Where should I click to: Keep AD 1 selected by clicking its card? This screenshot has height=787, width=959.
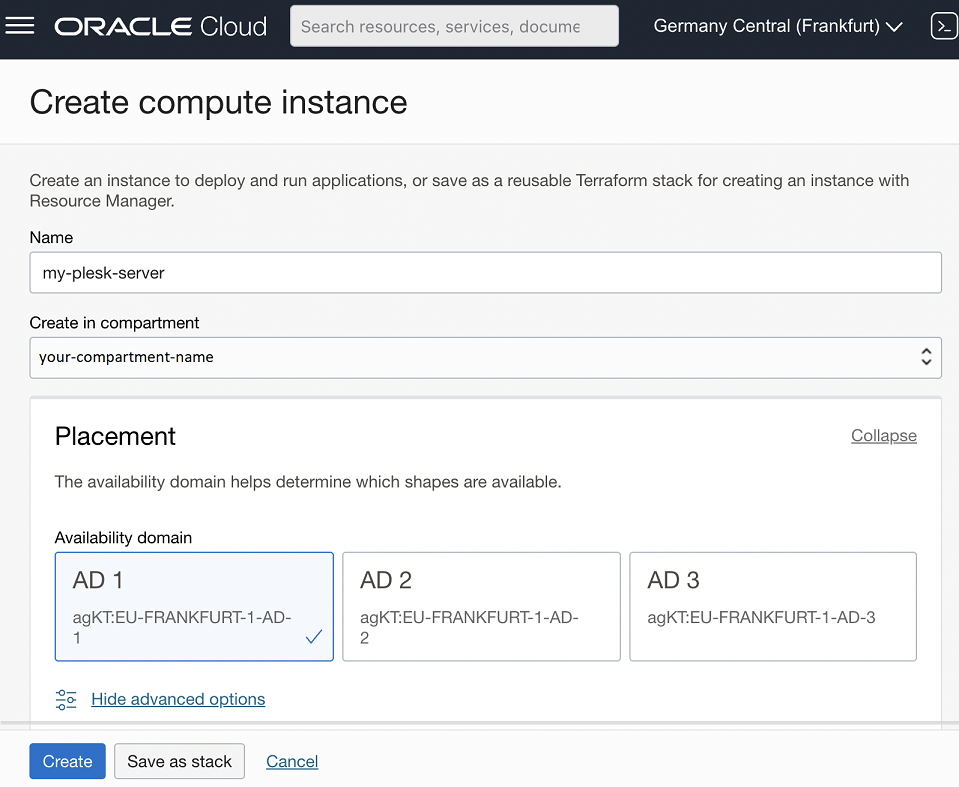194,605
